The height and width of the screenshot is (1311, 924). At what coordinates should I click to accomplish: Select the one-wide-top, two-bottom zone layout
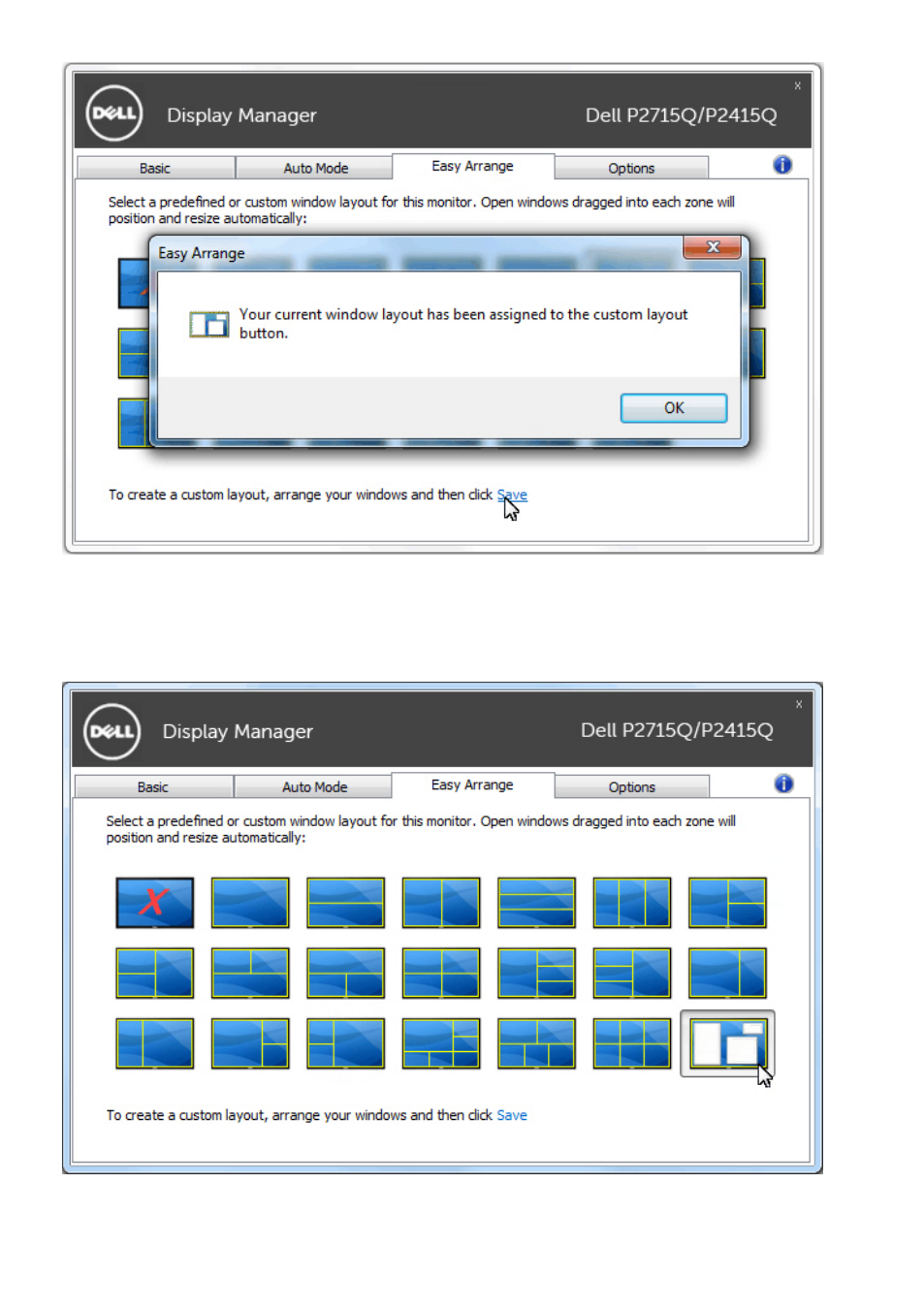(346, 973)
